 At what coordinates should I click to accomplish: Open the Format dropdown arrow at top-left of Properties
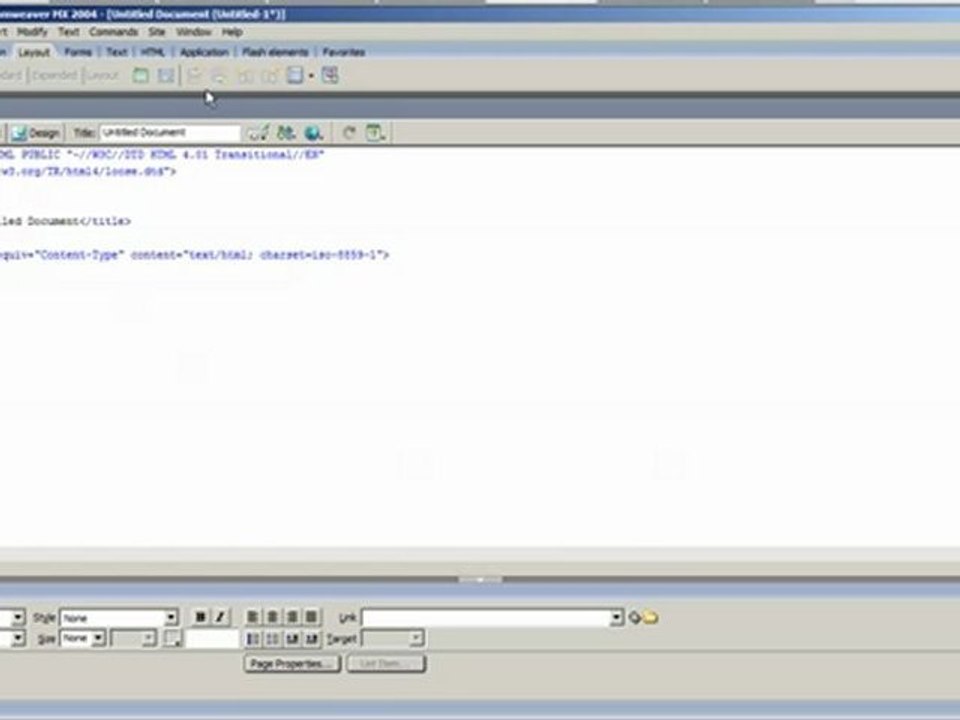point(18,617)
